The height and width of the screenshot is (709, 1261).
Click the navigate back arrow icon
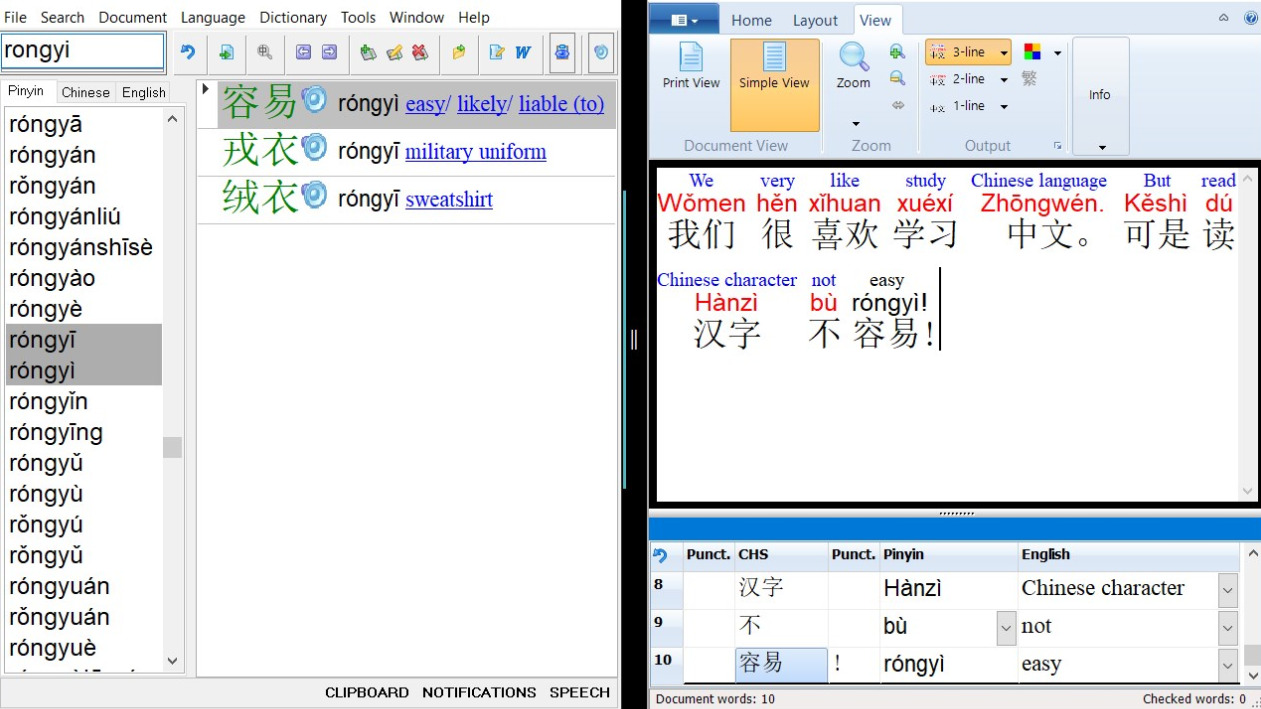303,52
